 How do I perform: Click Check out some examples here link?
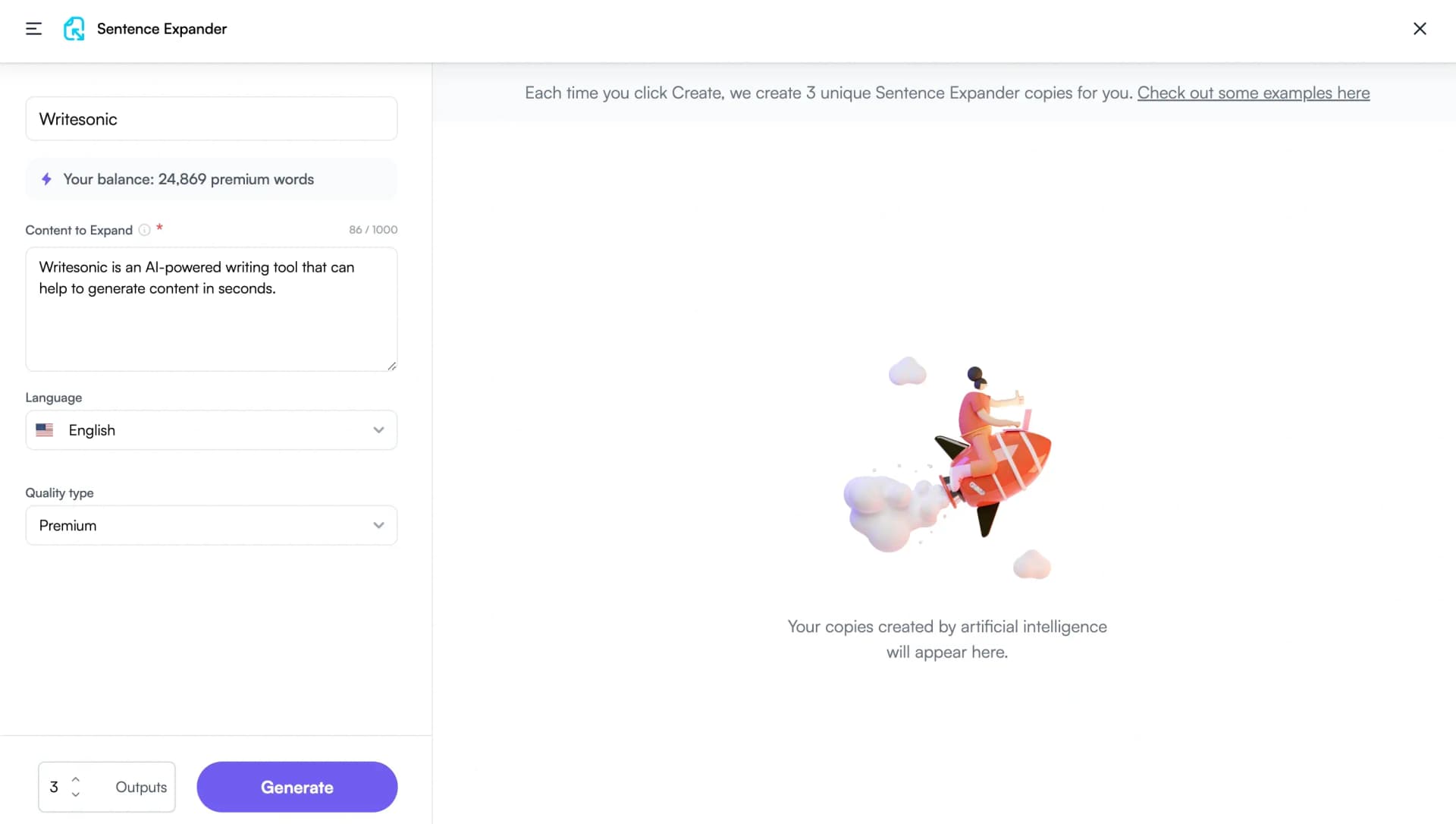pyautogui.click(x=1253, y=92)
